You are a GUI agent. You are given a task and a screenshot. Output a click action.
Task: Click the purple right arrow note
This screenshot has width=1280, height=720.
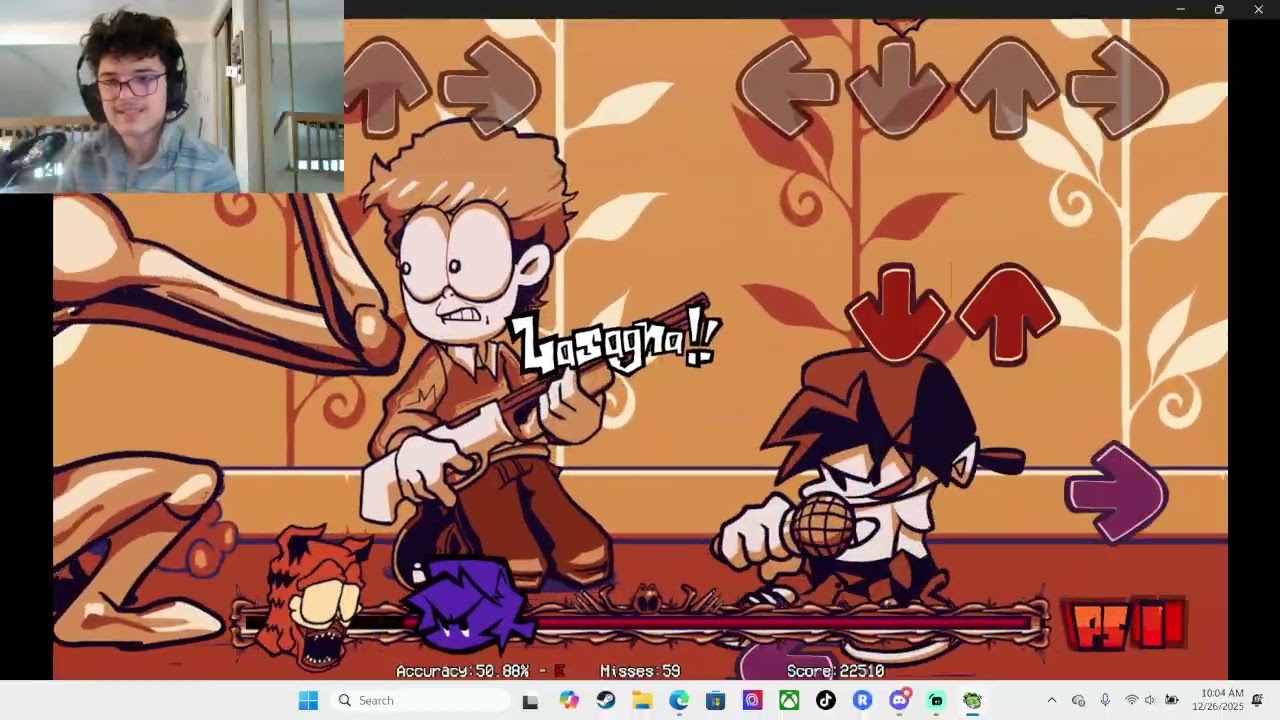click(x=1116, y=494)
